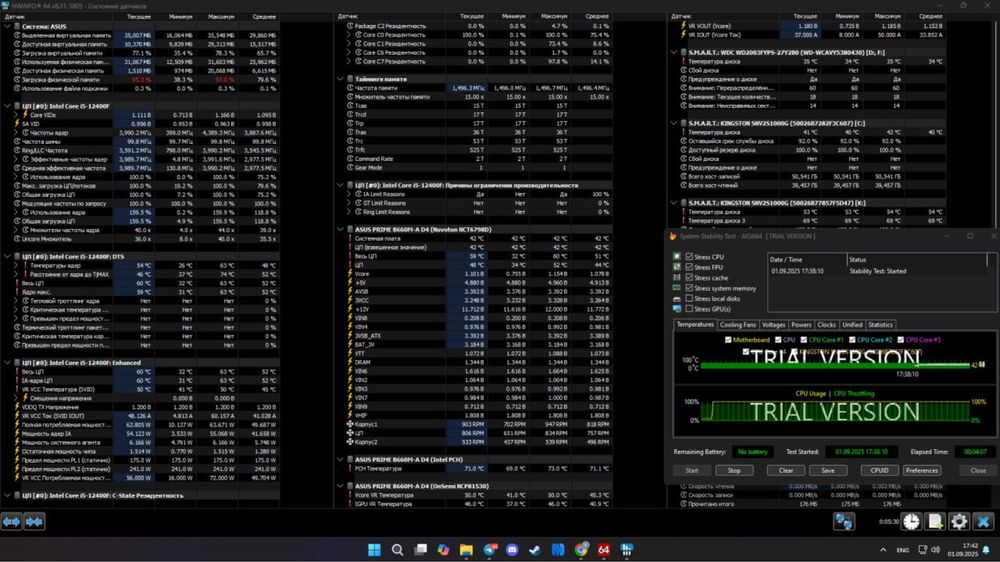
Task: Select the Uncore Множитель row
Action: 145,239
